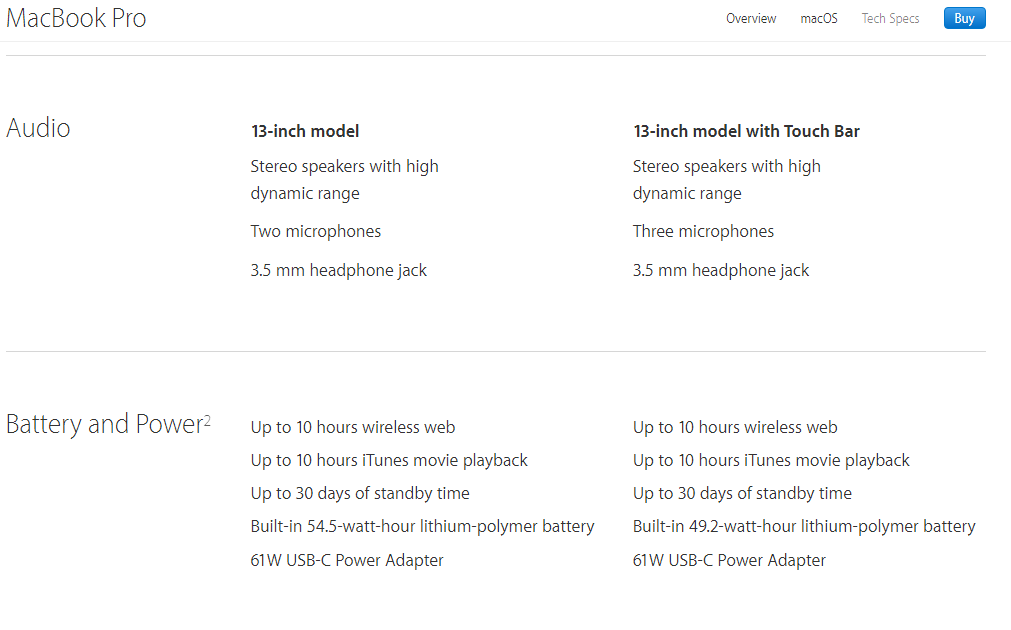
Task: Select the Tech Specs tab
Action: point(890,18)
